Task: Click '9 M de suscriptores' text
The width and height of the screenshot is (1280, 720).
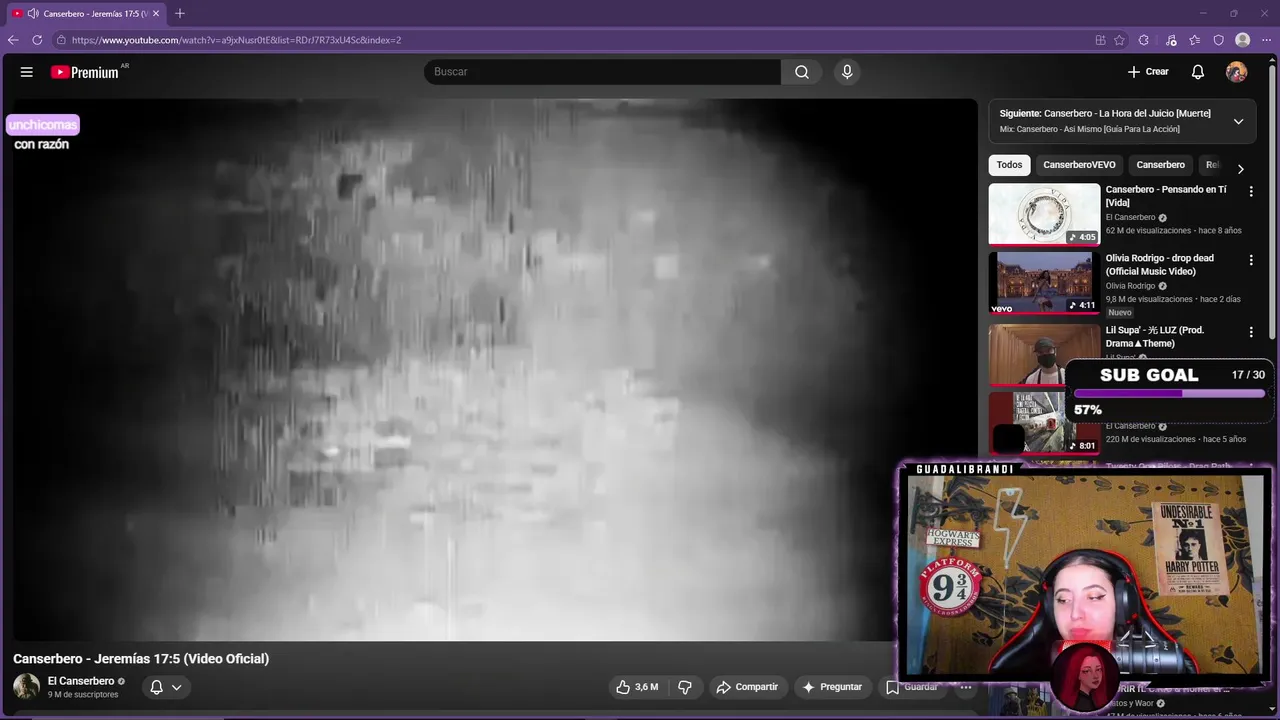Action: [x=83, y=695]
